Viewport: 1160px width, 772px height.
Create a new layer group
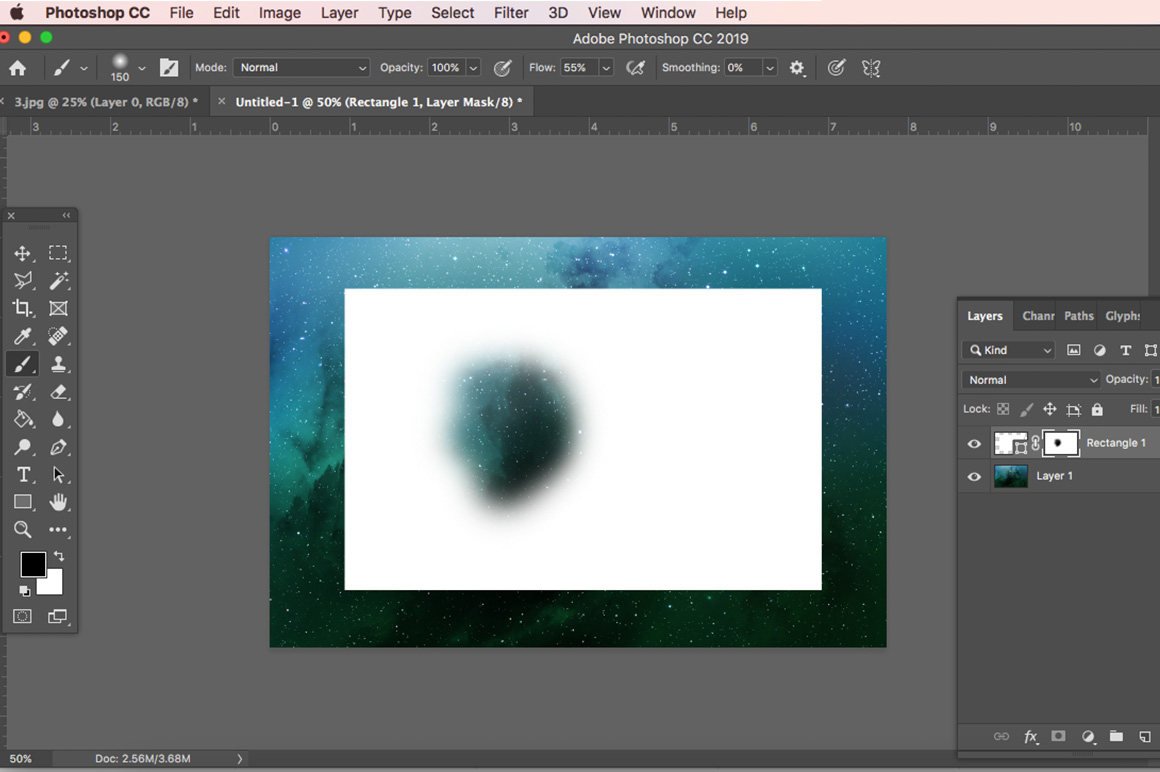[1116, 736]
